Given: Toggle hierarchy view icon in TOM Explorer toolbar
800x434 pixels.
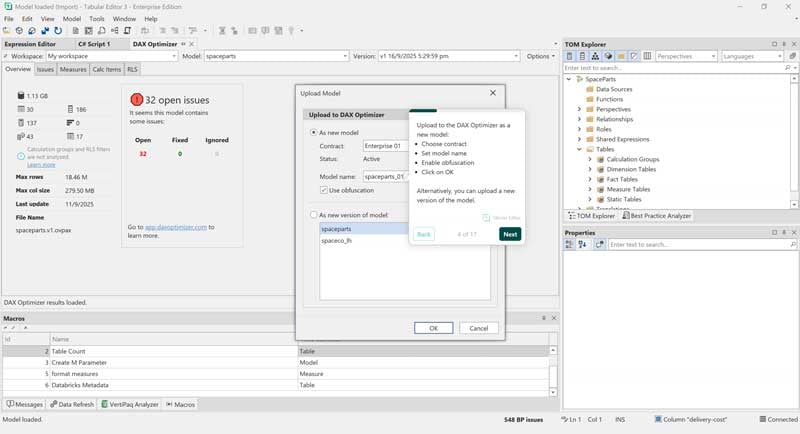Looking at the screenshot, I should (595, 56).
